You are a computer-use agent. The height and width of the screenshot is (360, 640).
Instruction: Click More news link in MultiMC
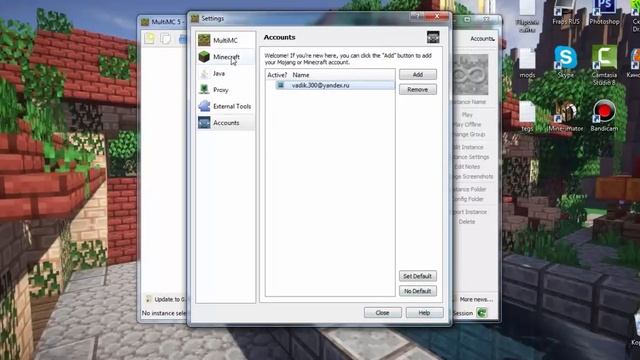(476, 299)
